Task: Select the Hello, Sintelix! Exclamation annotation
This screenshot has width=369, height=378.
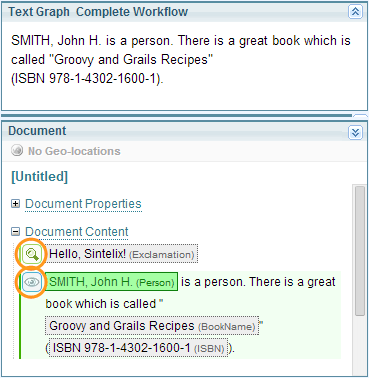Action: (x=122, y=254)
